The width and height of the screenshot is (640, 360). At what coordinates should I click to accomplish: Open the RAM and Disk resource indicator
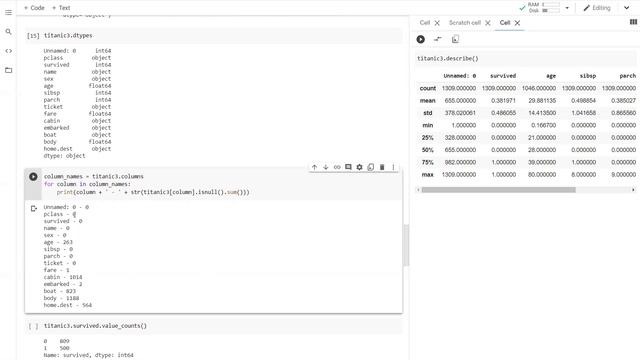(544, 7)
